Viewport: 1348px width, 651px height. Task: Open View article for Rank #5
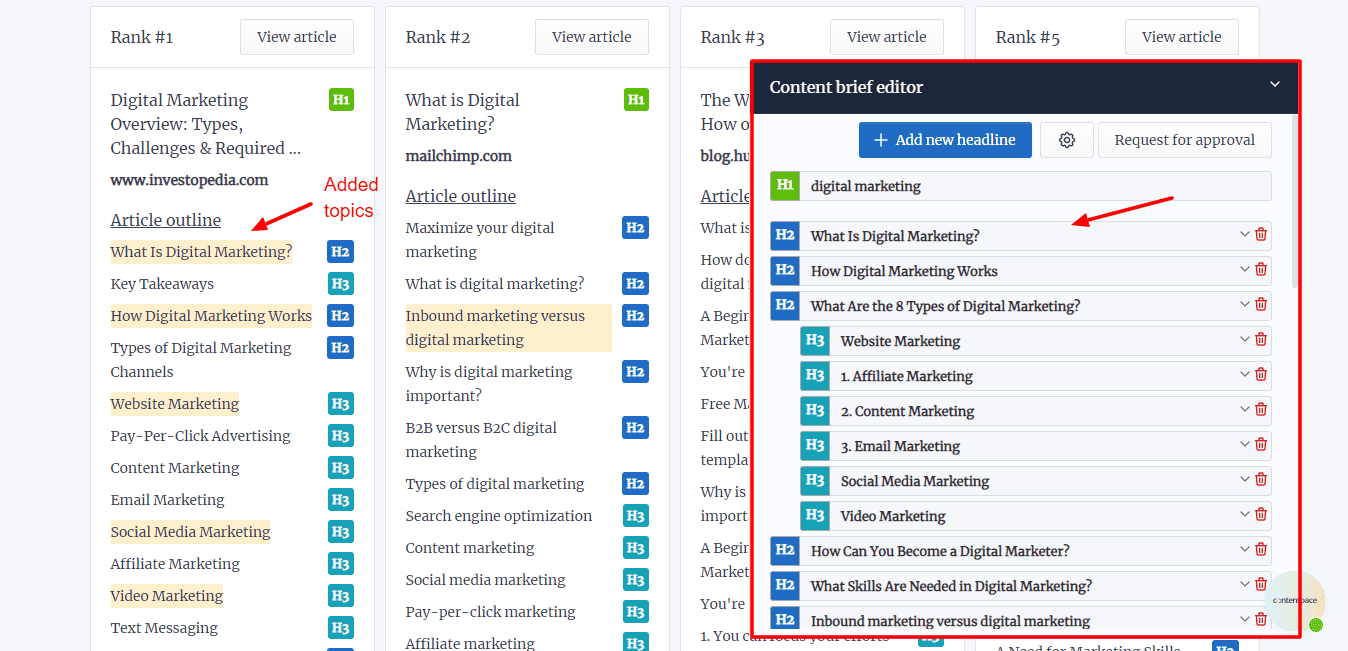(x=1181, y=37)
